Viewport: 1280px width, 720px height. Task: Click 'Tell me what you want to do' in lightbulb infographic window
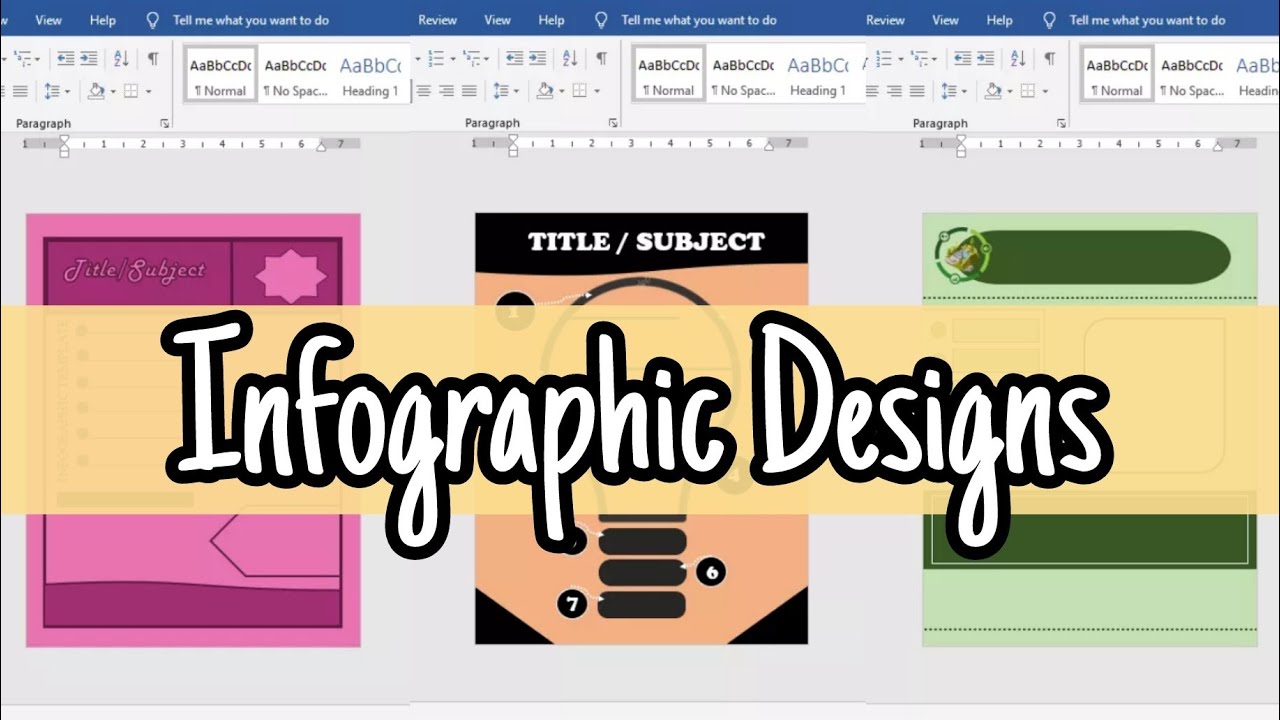tap(698, 20)
